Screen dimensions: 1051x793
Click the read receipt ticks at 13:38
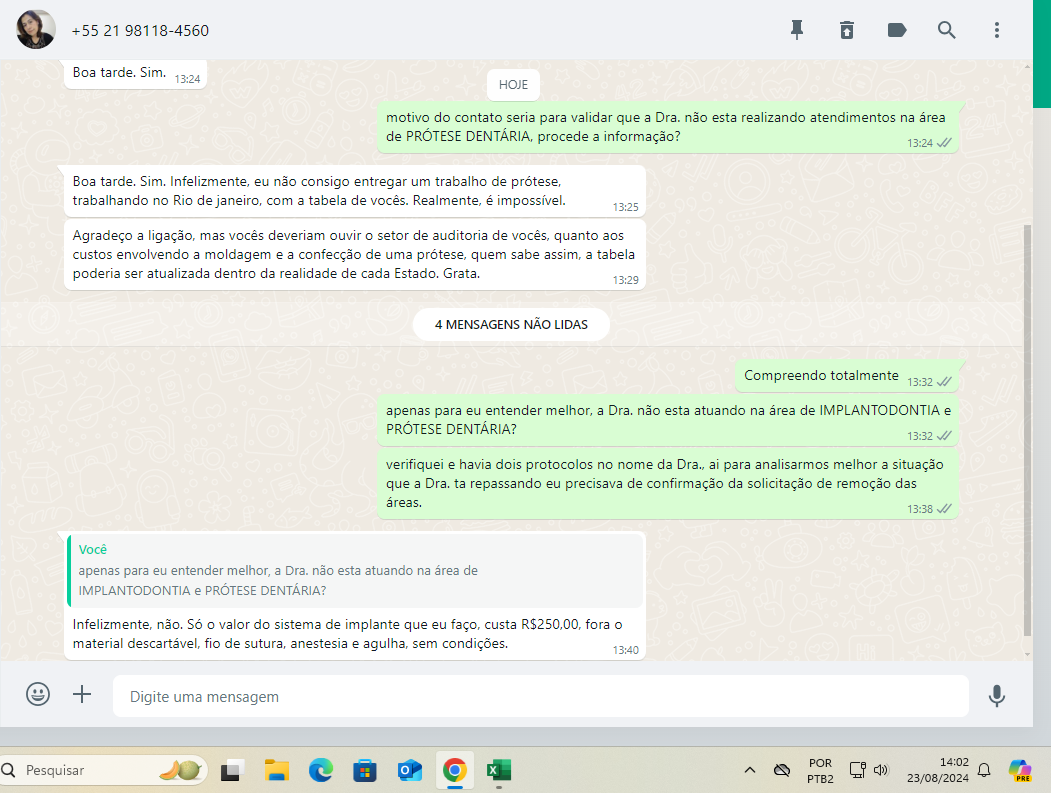coord(944,509)
